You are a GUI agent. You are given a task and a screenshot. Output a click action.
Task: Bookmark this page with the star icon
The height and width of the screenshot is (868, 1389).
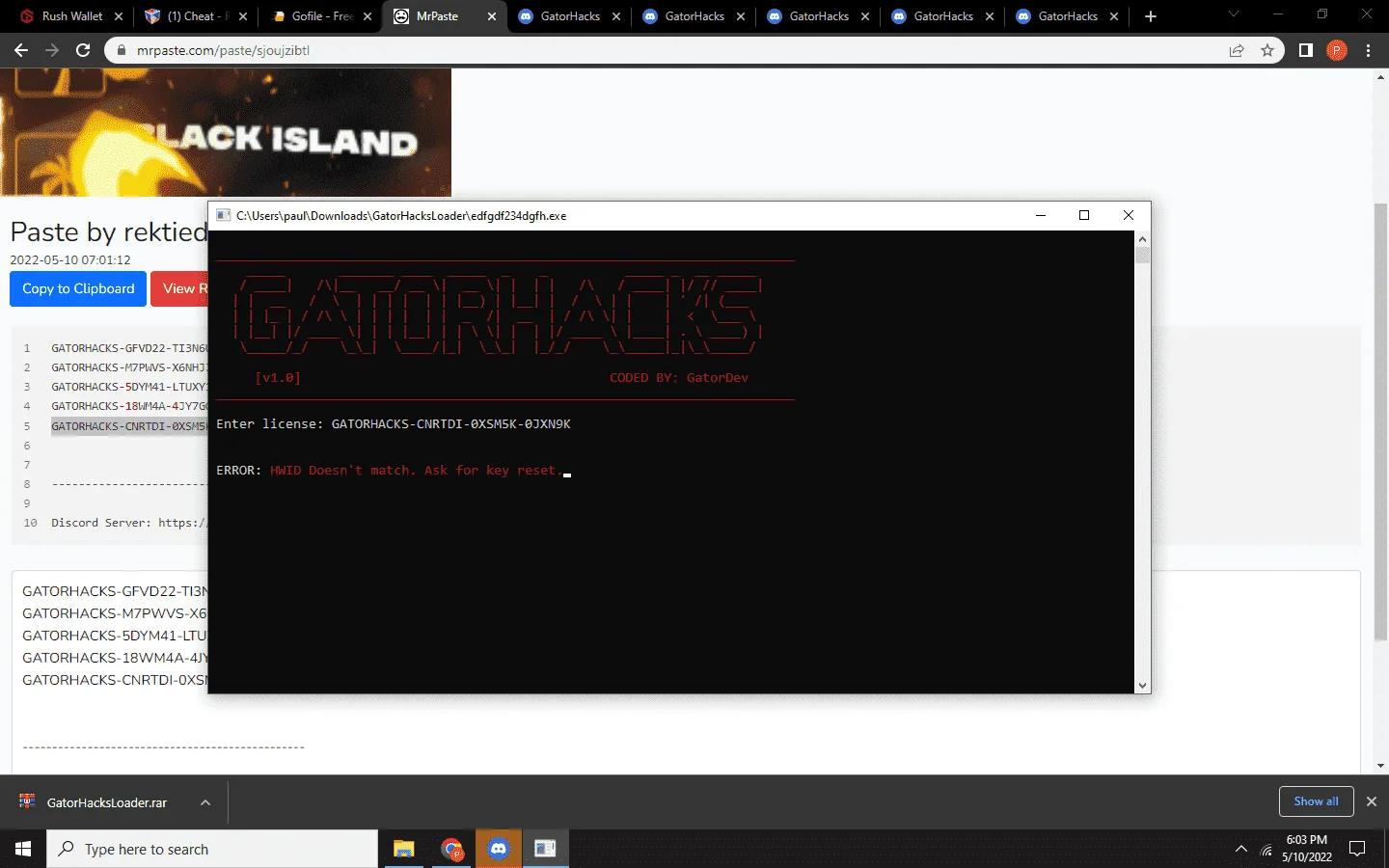click(x=1267, y=50)
